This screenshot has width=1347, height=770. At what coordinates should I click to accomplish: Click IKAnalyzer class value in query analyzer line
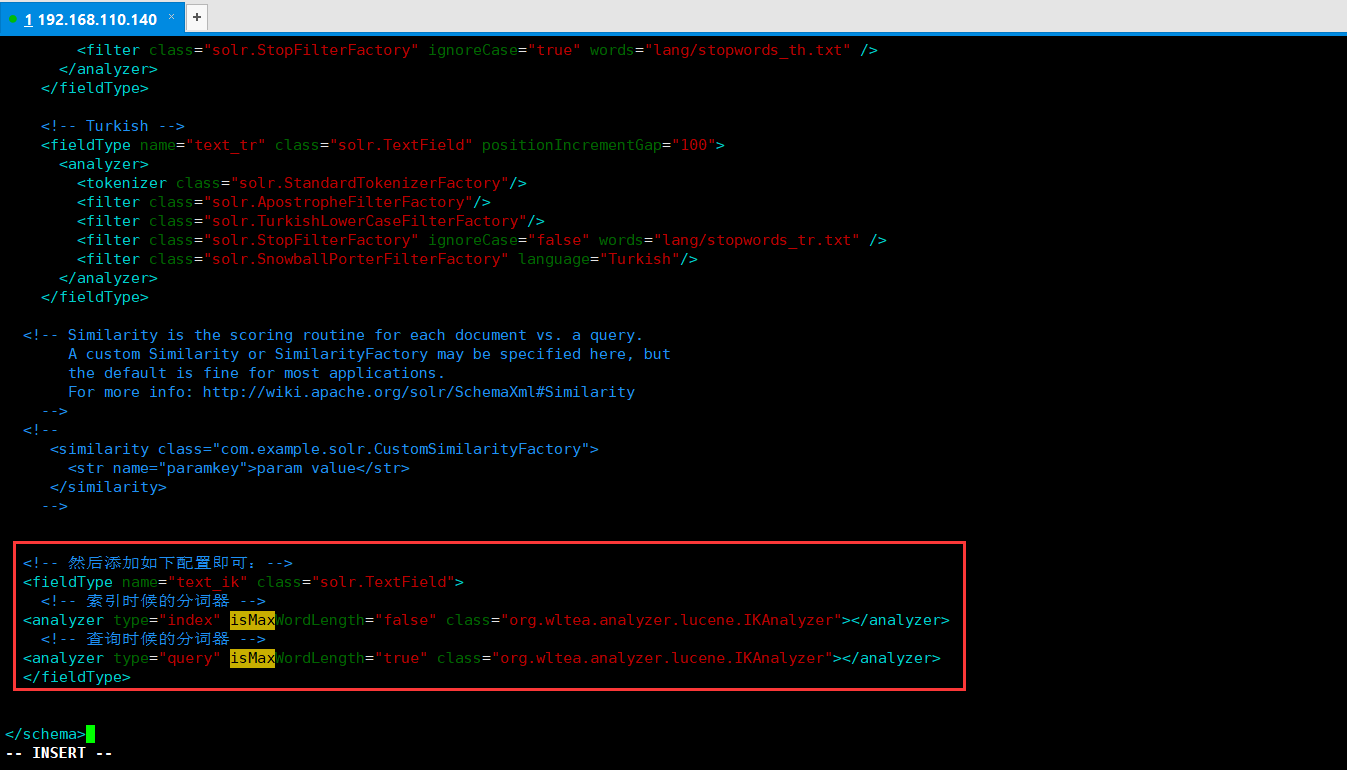pos(661,658)
